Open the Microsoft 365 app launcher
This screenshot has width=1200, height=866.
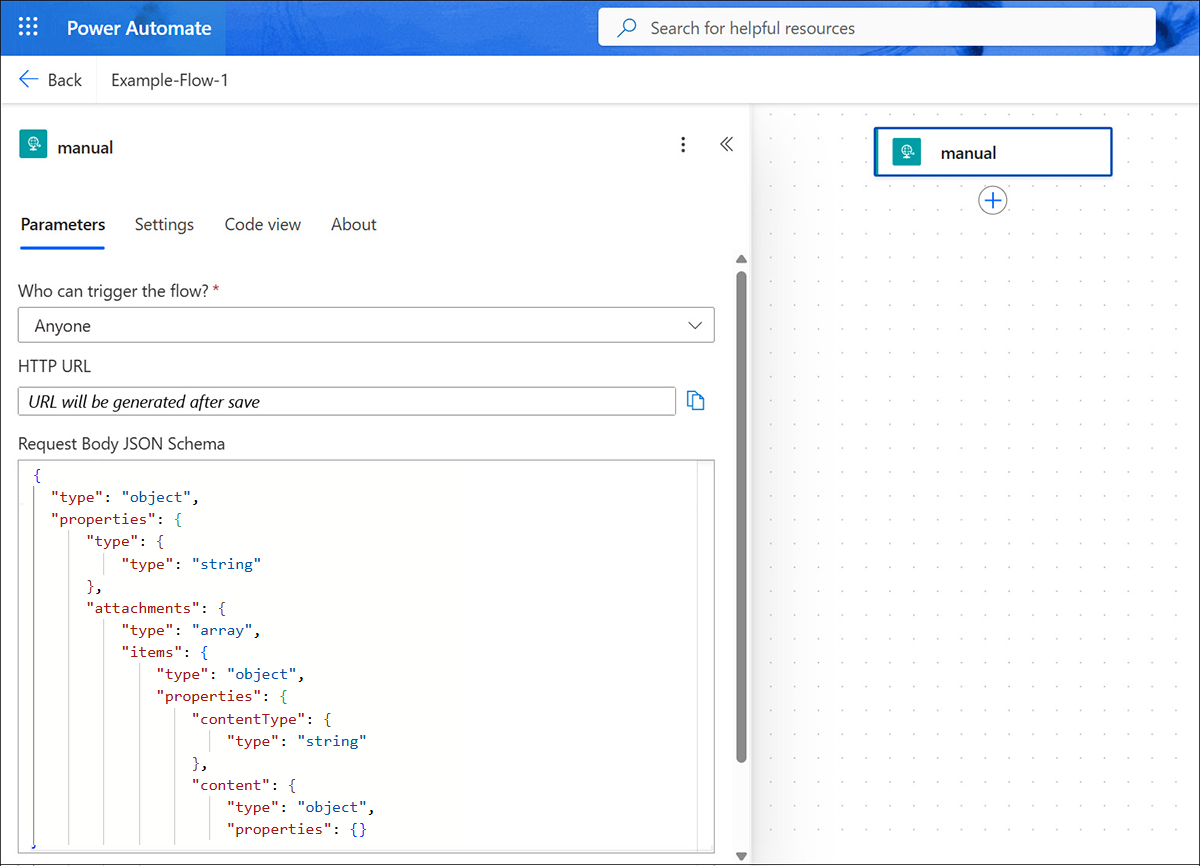coord(27,27)
